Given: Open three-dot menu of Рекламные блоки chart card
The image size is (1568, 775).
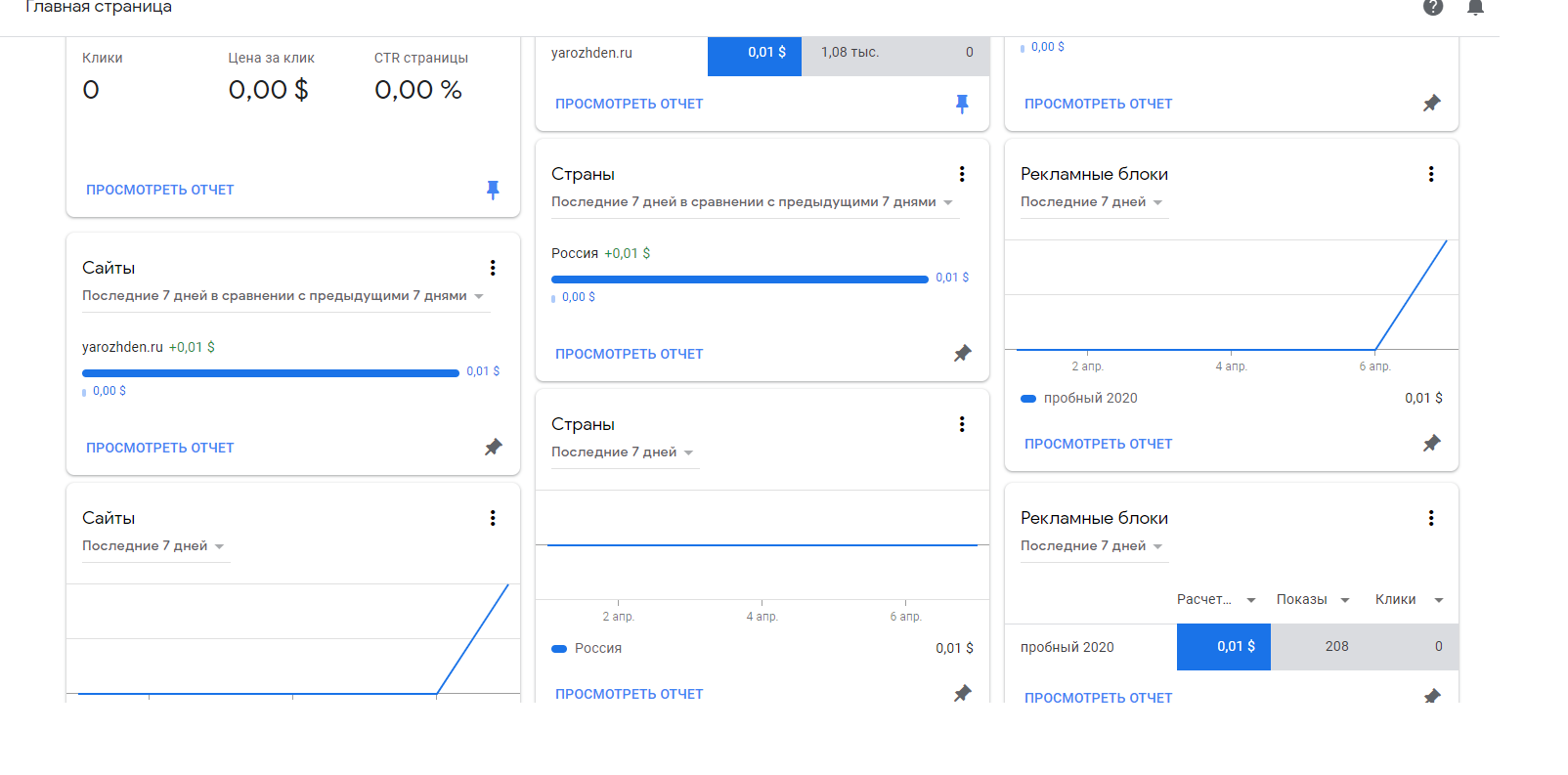Looking at the screenshot, I should coord(1431,174).
